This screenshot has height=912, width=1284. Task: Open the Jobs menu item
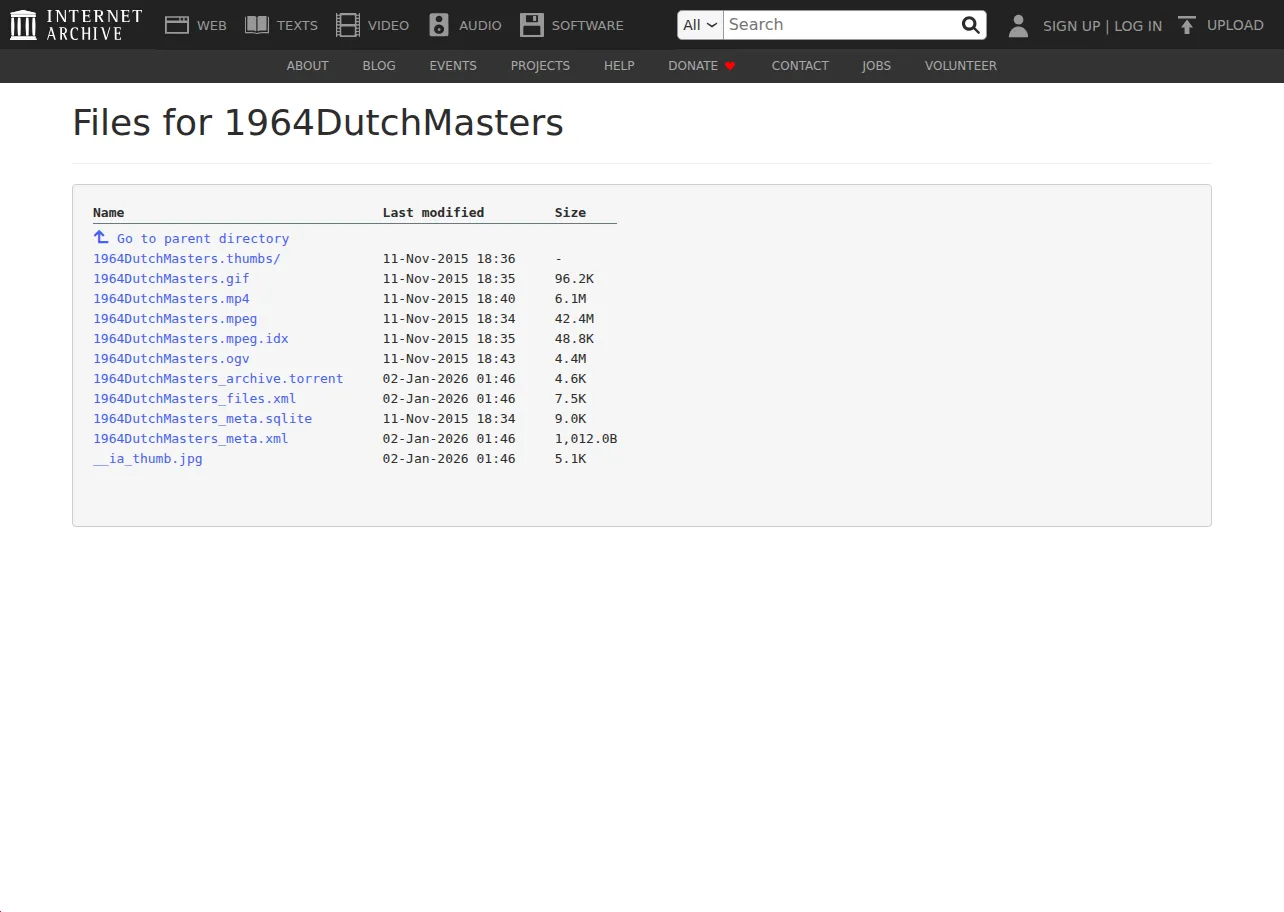click(876, 66)
